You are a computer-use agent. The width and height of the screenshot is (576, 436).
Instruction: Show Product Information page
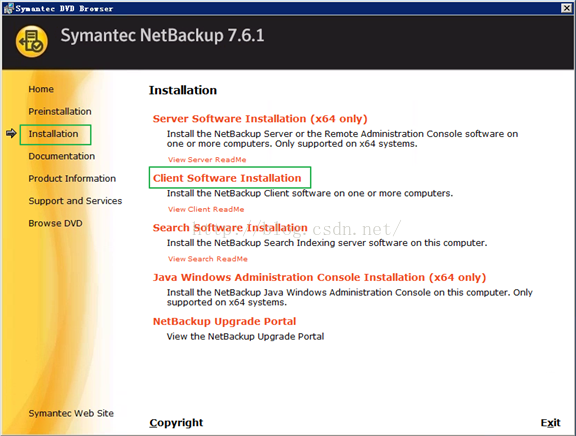[x=72, y=179]
